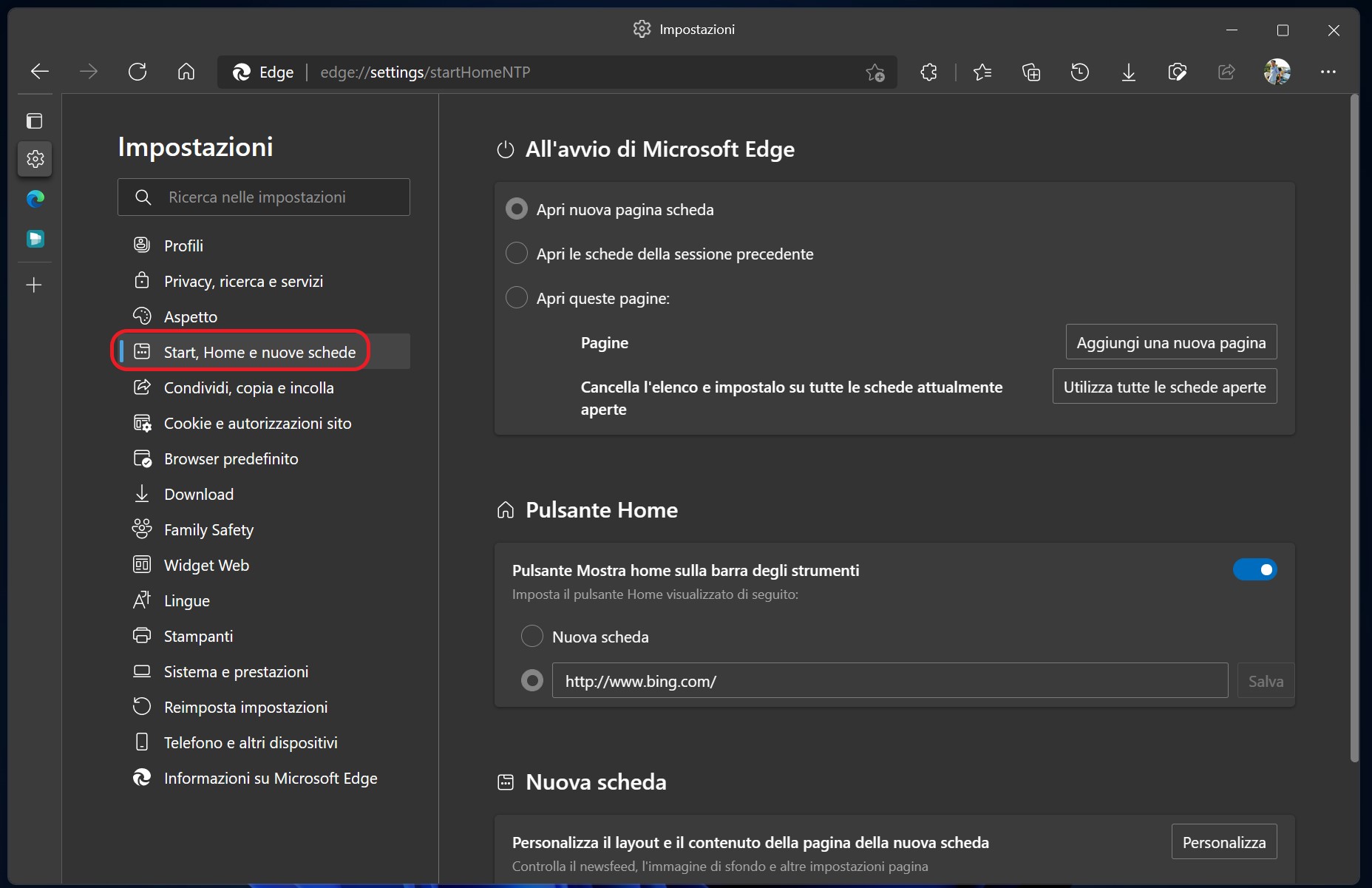Click the Personalizza button
The image size is (1372, 888).
click(1224, 842)
